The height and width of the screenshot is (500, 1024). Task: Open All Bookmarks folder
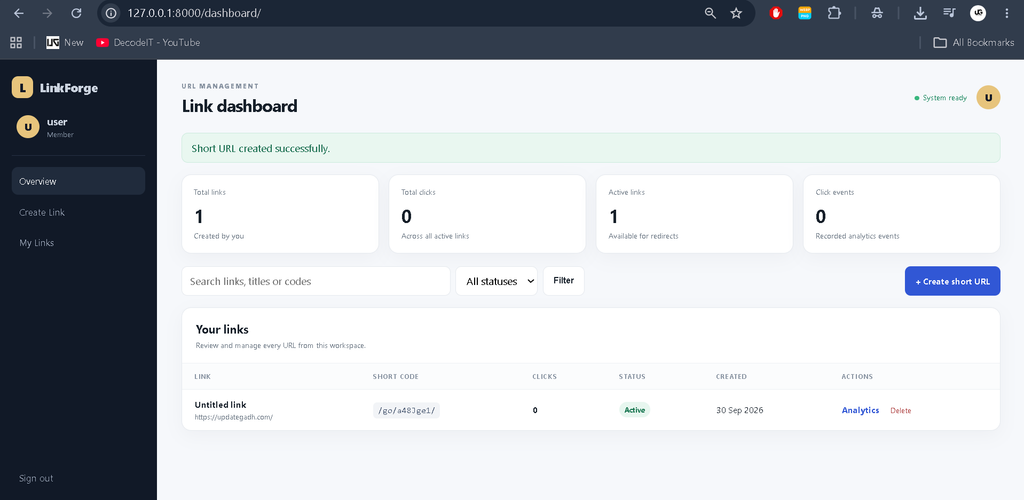973,42
